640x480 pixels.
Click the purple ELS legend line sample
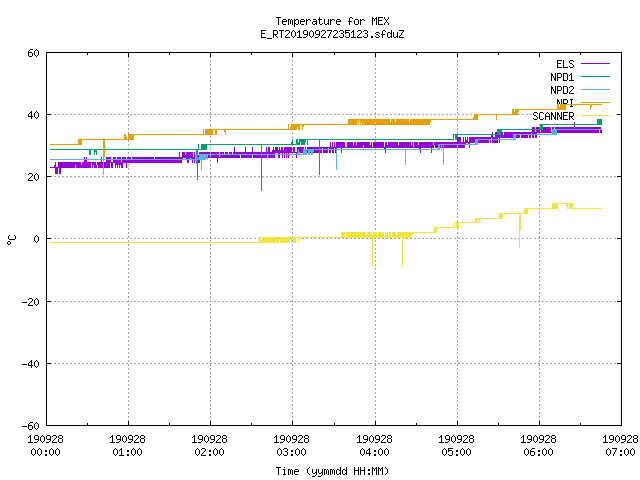pos(595,64)
